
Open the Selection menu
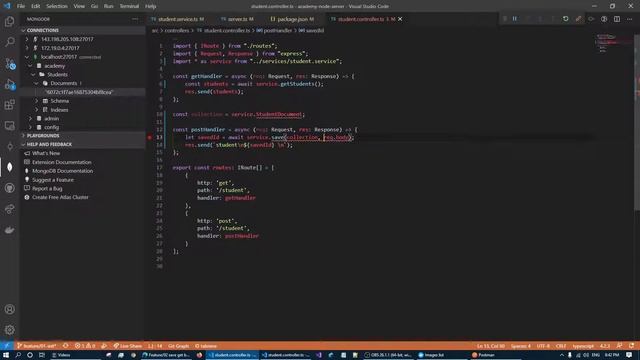coord(57,6)
